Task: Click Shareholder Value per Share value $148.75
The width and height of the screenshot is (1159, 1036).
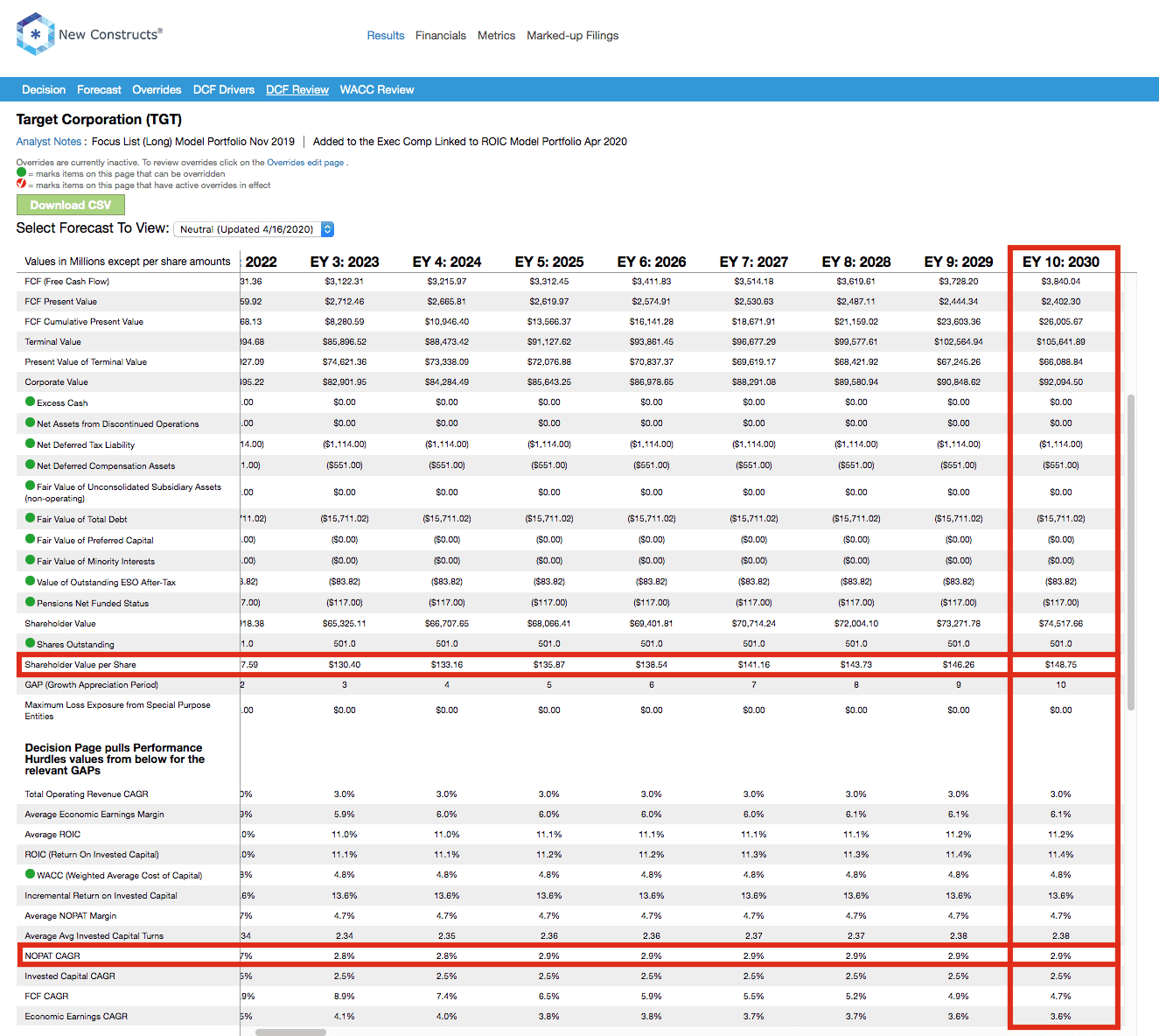Action: click(1060, 665)
